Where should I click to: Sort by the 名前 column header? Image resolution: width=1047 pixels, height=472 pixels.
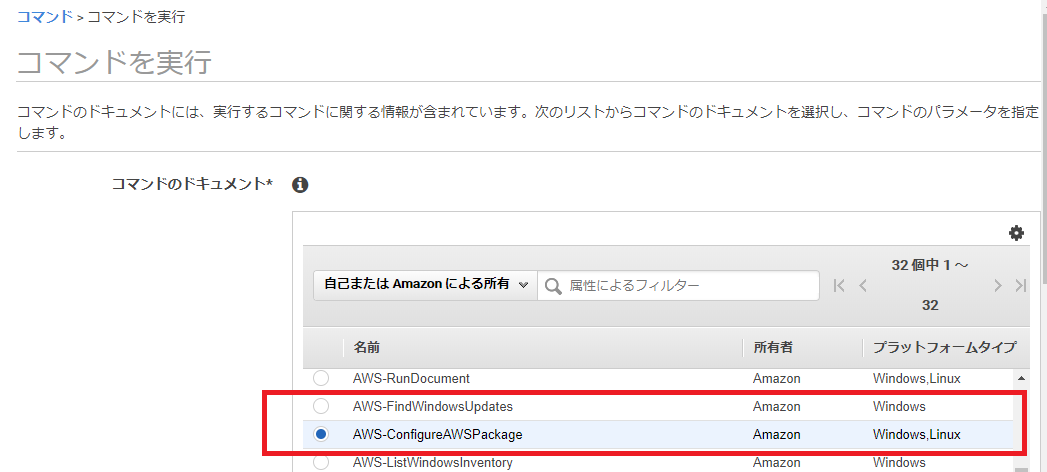pyautogui.click(x=367, y=347)
